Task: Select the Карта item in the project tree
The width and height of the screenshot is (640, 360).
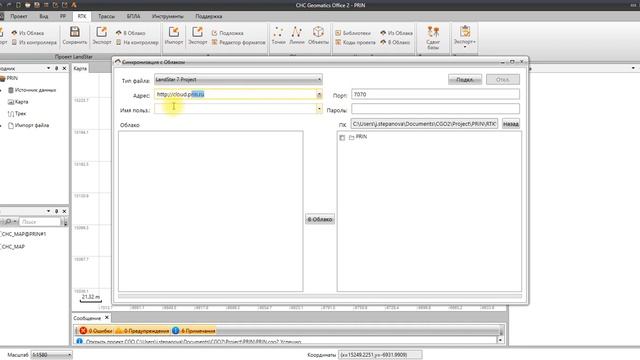Action: click(x=18, y=102)
